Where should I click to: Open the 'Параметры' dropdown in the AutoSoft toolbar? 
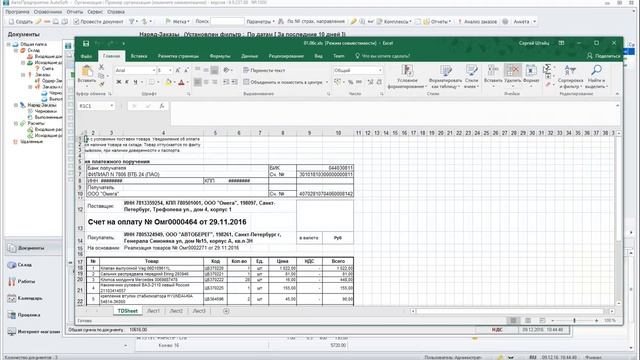pos(261,22)
